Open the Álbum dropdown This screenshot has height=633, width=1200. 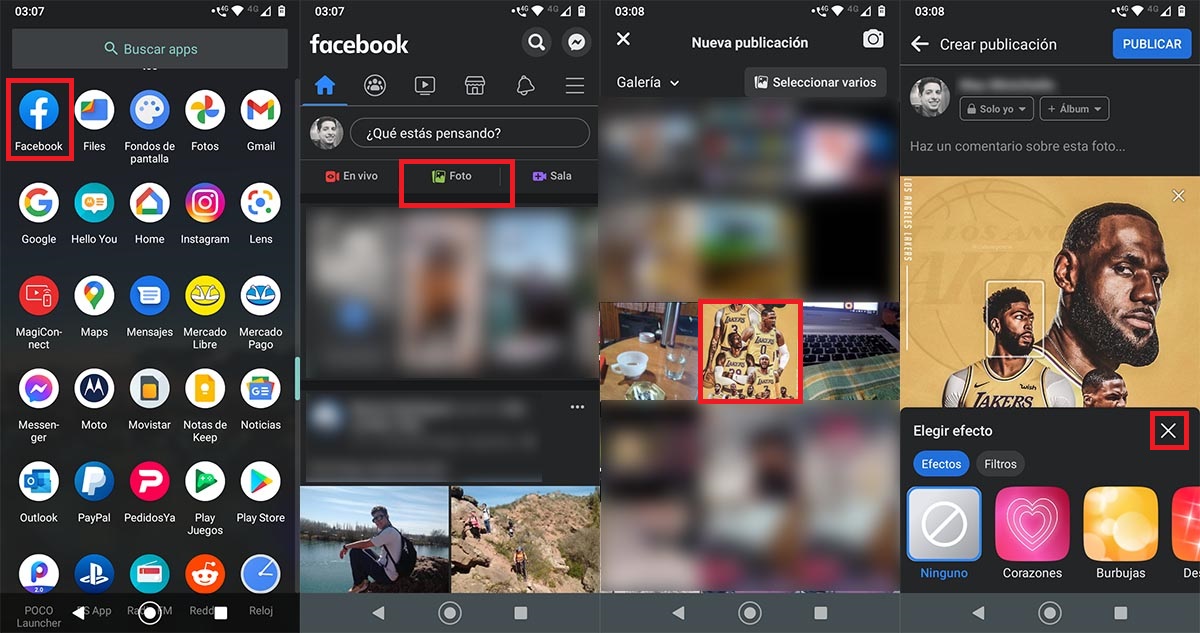click(x=1075, y=109)
